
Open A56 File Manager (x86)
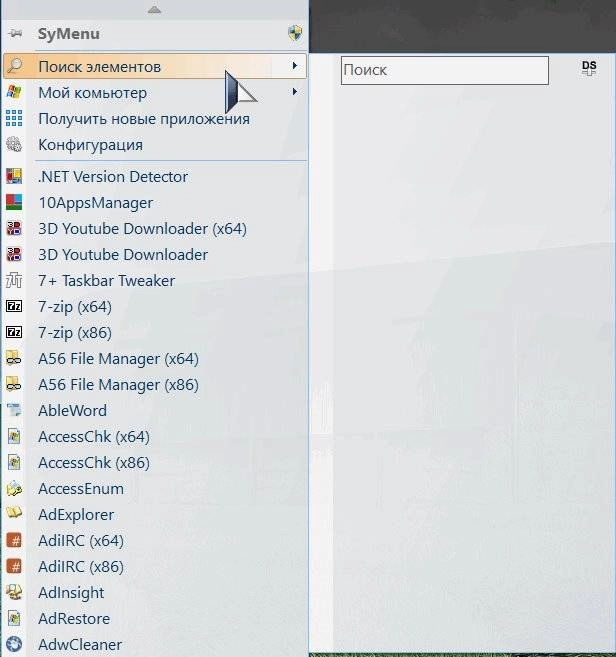click(x=155, y=384)
